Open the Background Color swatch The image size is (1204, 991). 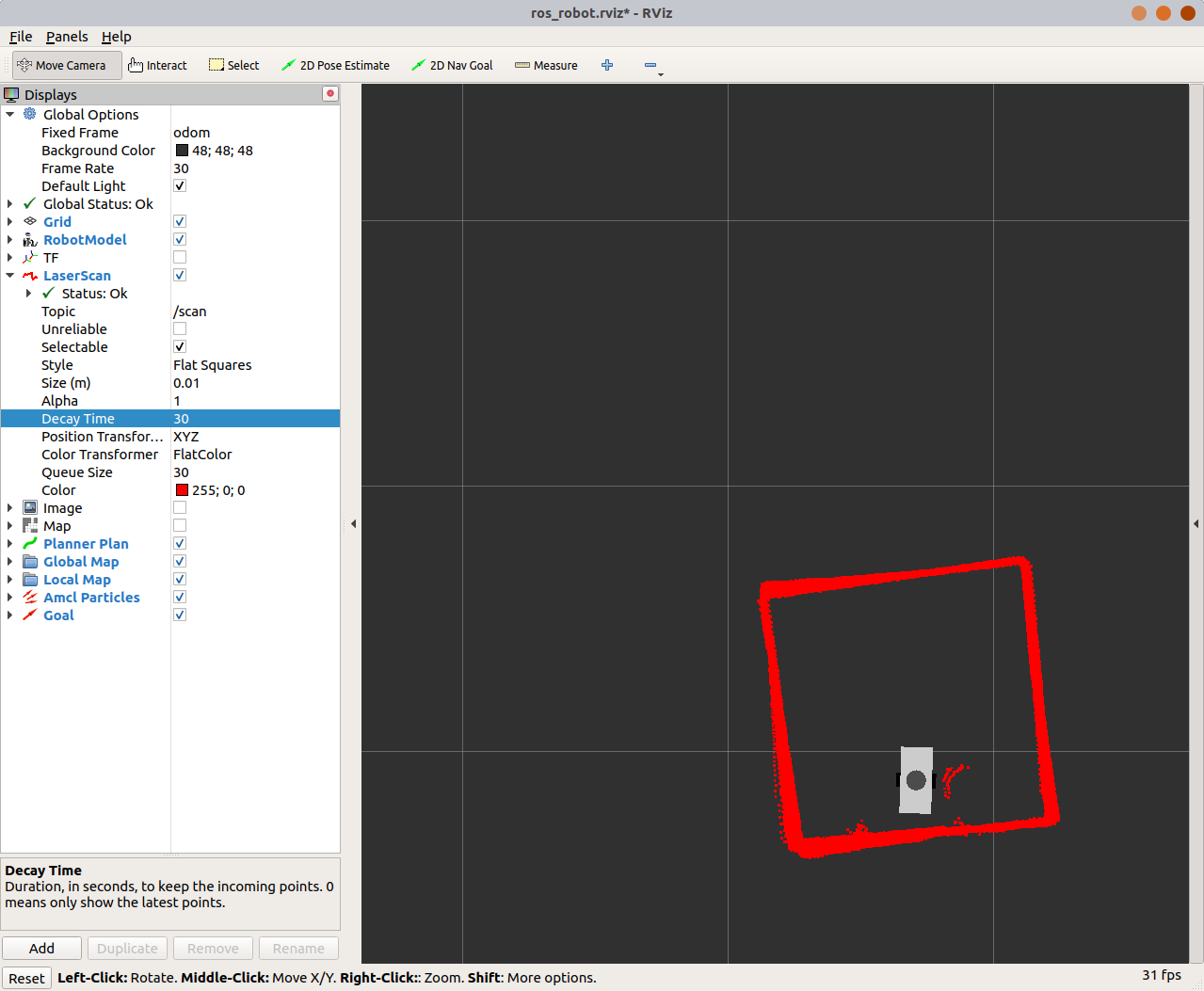pos(182,150)
